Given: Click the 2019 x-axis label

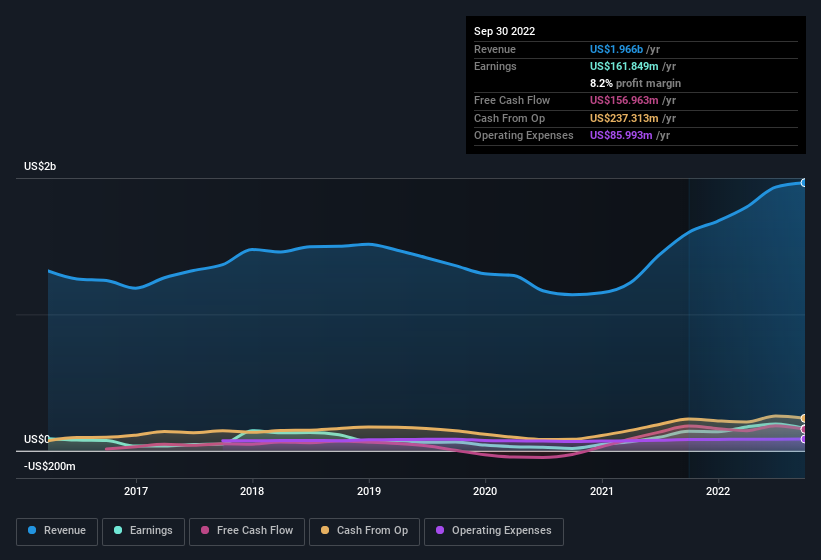Looking at the screenshot, I should point(369,491).
